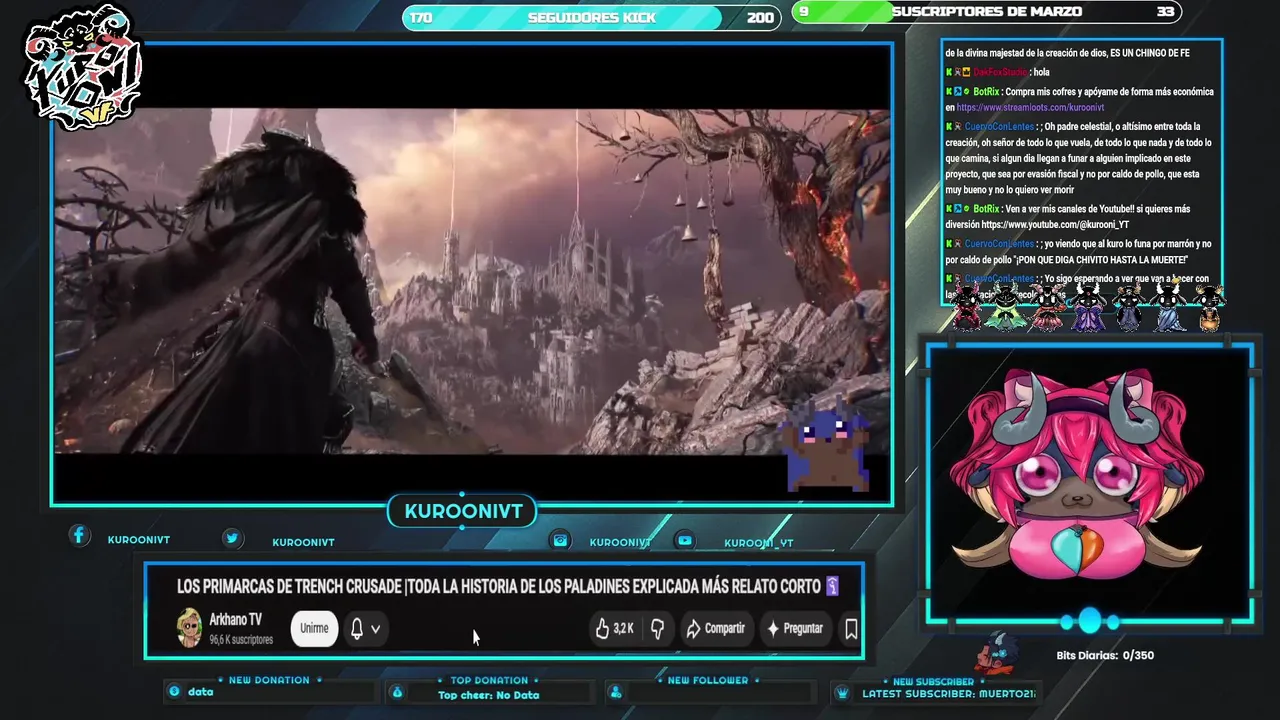The image size is (1280, 720).
Task: Click the 200 Kick followers goal number
Action: point(760,17)
